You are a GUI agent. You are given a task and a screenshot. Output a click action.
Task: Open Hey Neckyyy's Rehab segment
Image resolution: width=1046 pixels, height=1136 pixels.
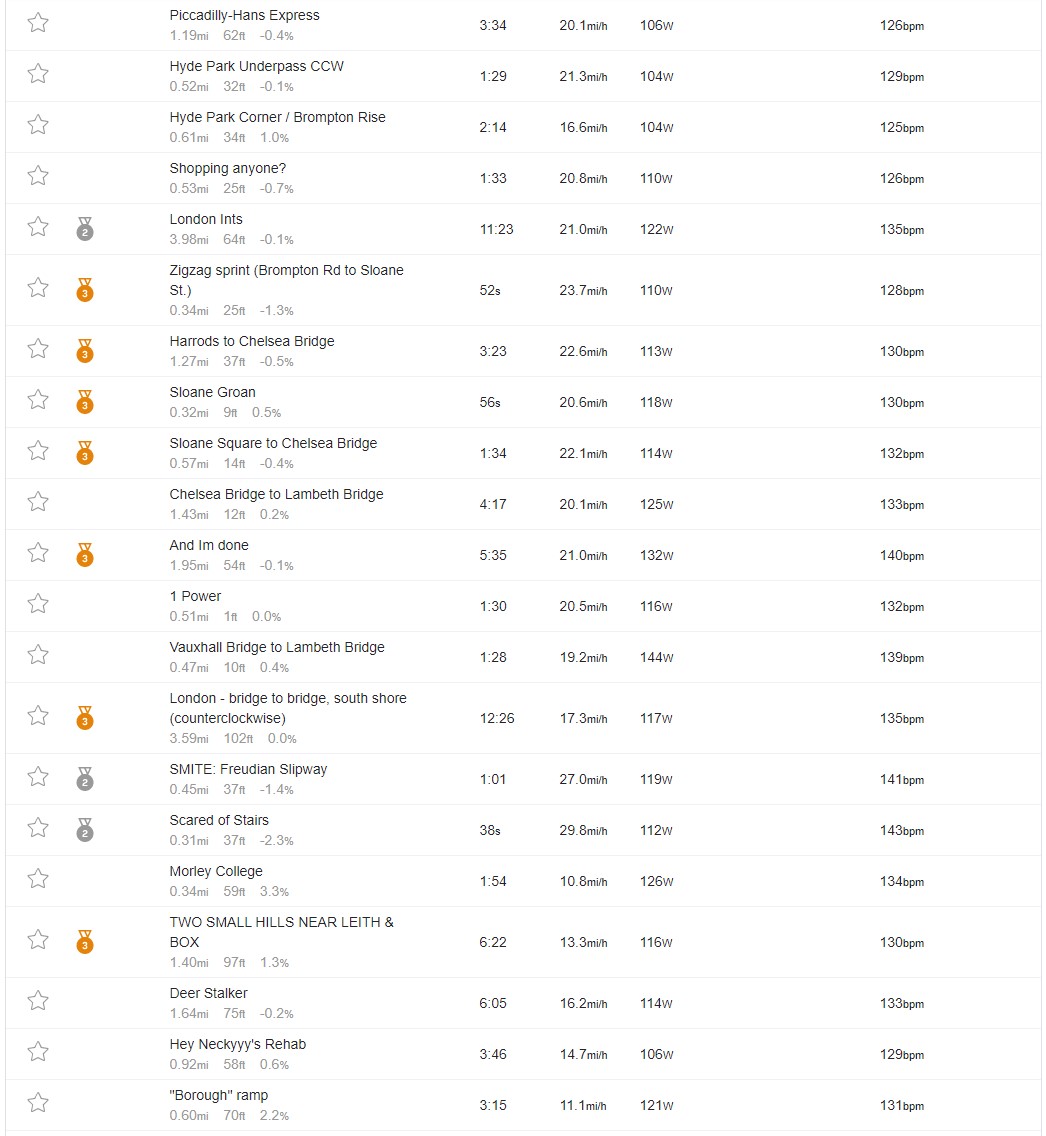pyautogui.click(x=238, y=1044)
